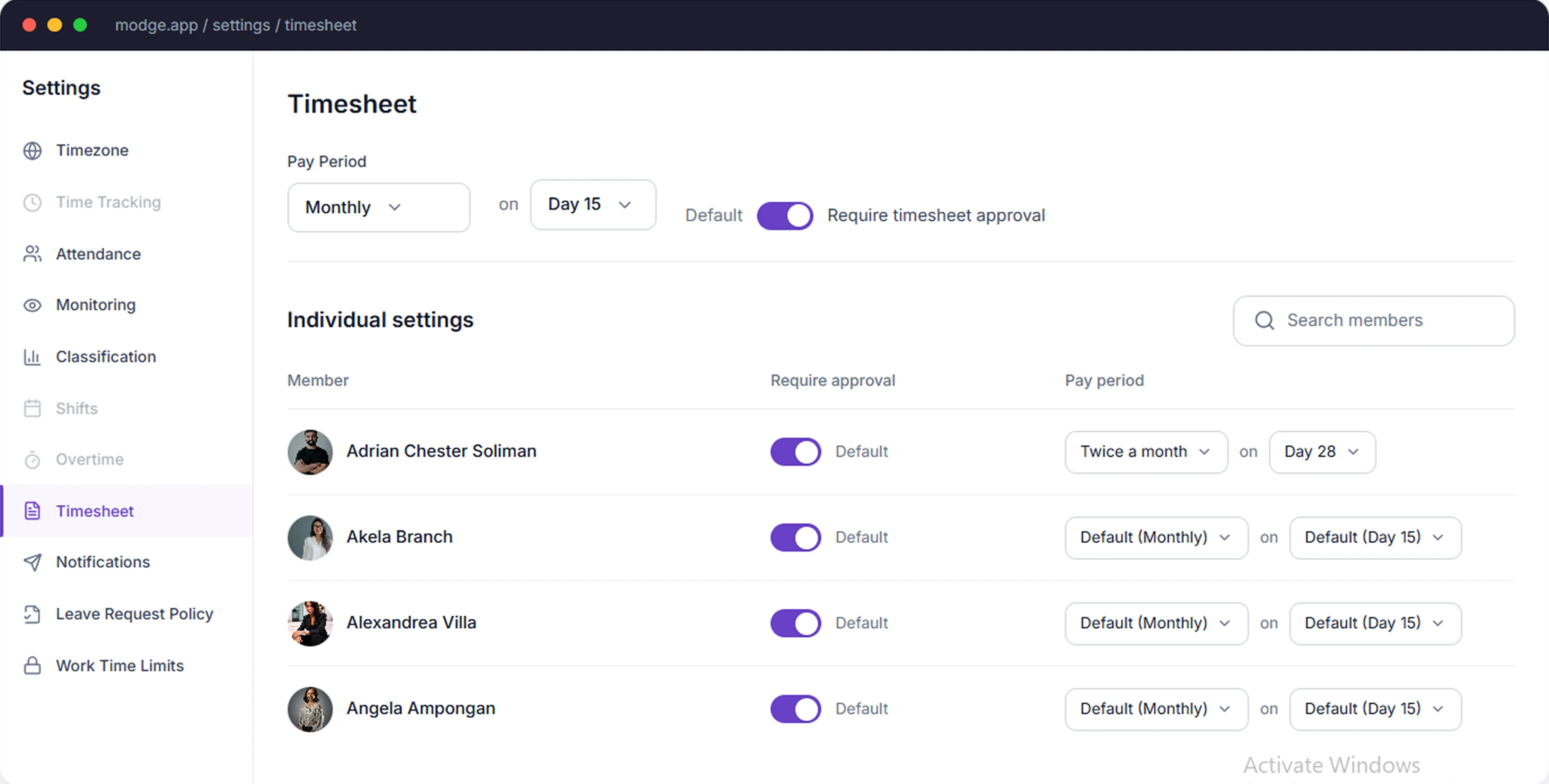
Task: Click the Shifts calendar icon
Action: click(32, 408)
